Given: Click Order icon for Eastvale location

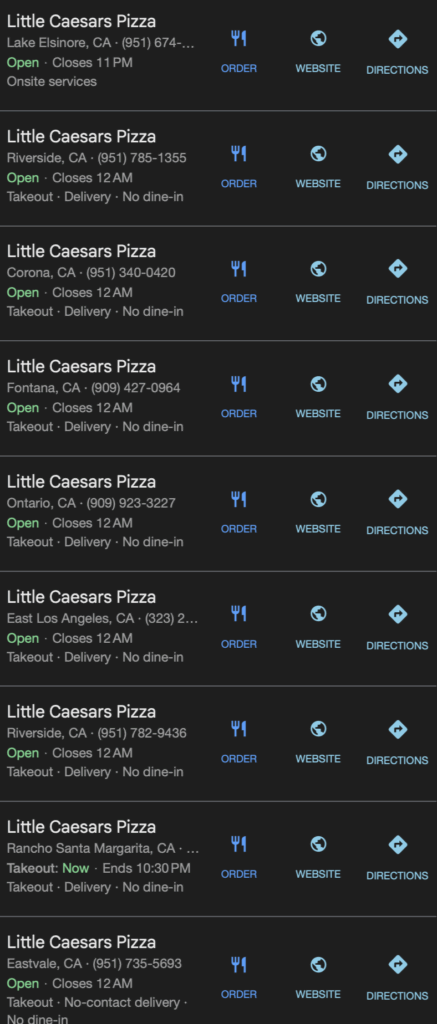Looking at the screenshot, I should tap(238, 965).
